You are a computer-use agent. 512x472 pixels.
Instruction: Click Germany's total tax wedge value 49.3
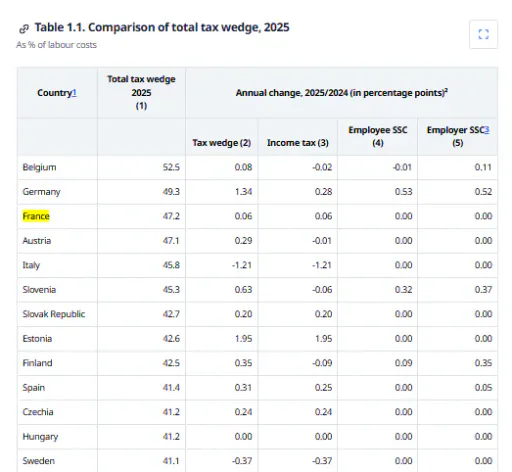[171, 192]
